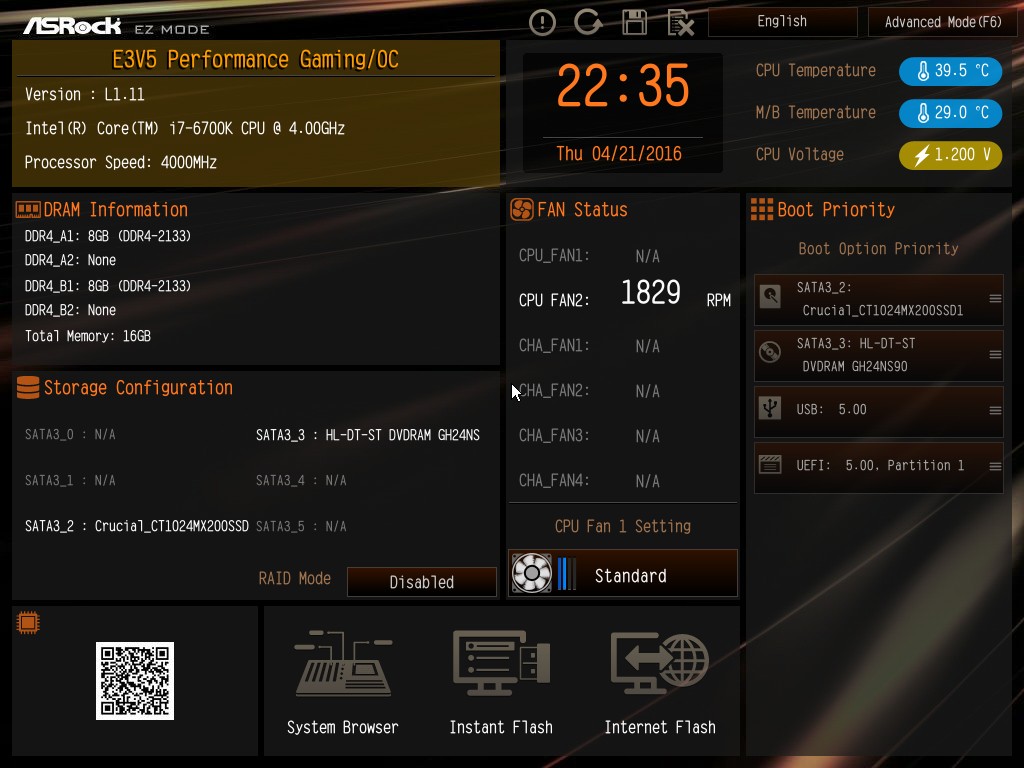Open CPU Fan 1 Setting Standard dropdown
The image size is (1024, 768).
coord(623,573)
